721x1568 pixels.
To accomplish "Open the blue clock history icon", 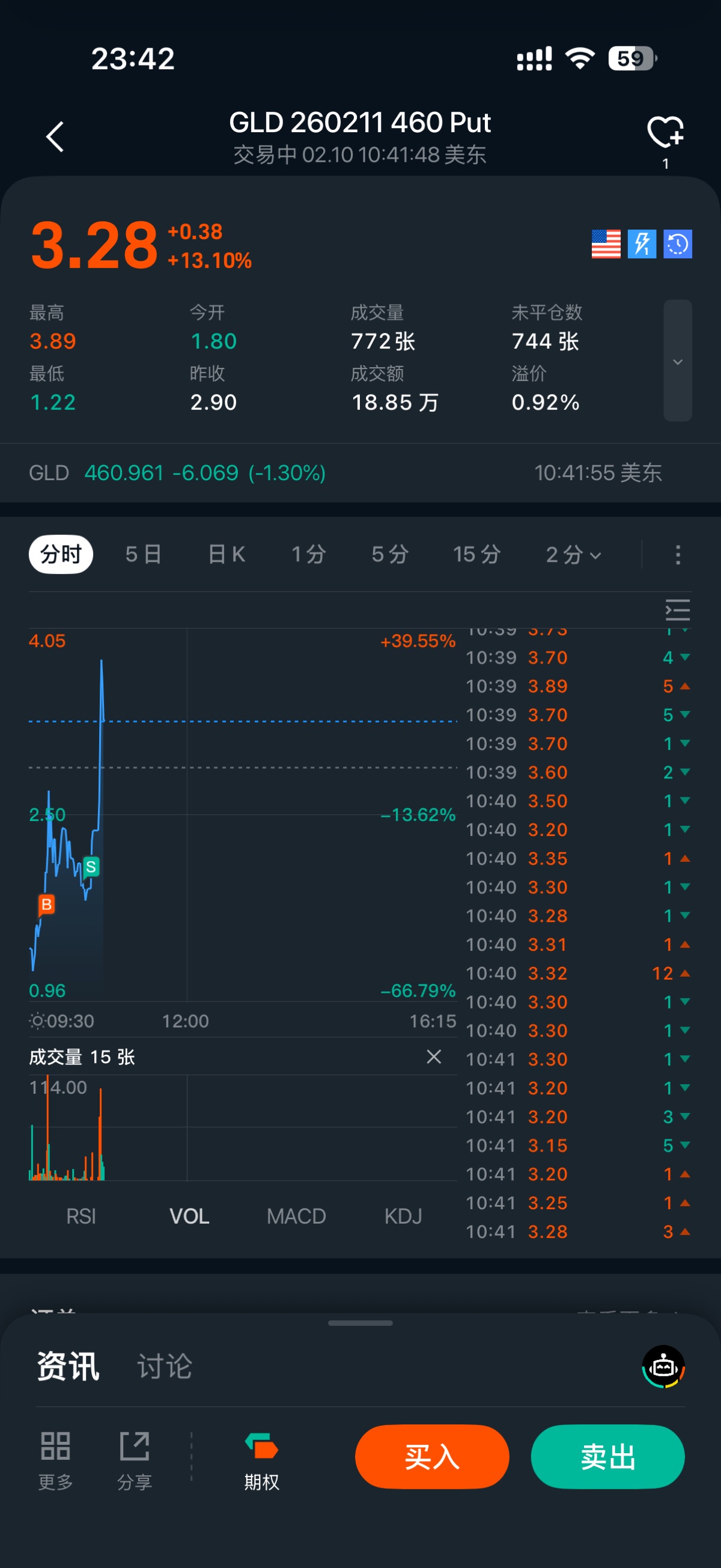I will click(x=677, y=244).
